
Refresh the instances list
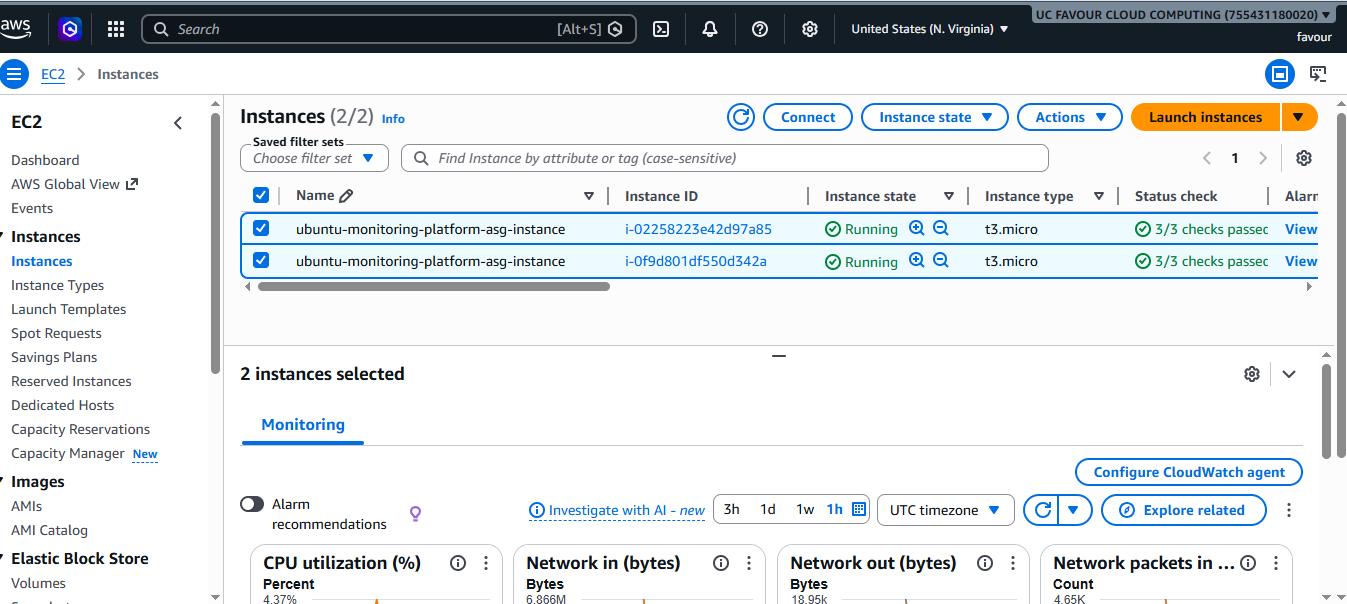click(x=741, y=117)
